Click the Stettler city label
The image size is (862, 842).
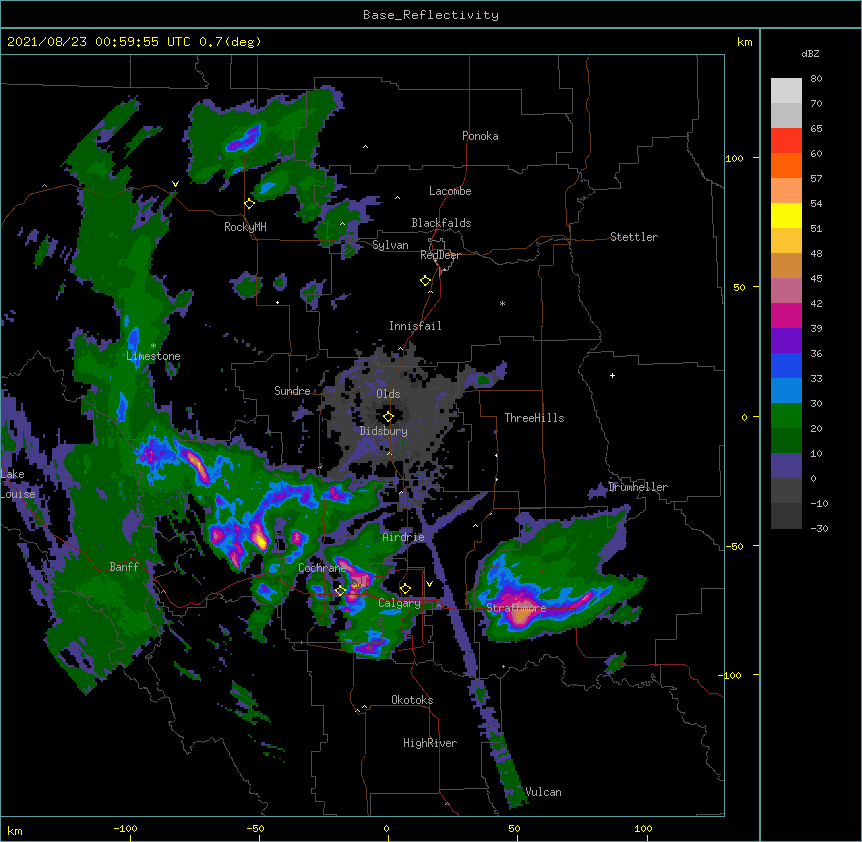click(634, 237)
